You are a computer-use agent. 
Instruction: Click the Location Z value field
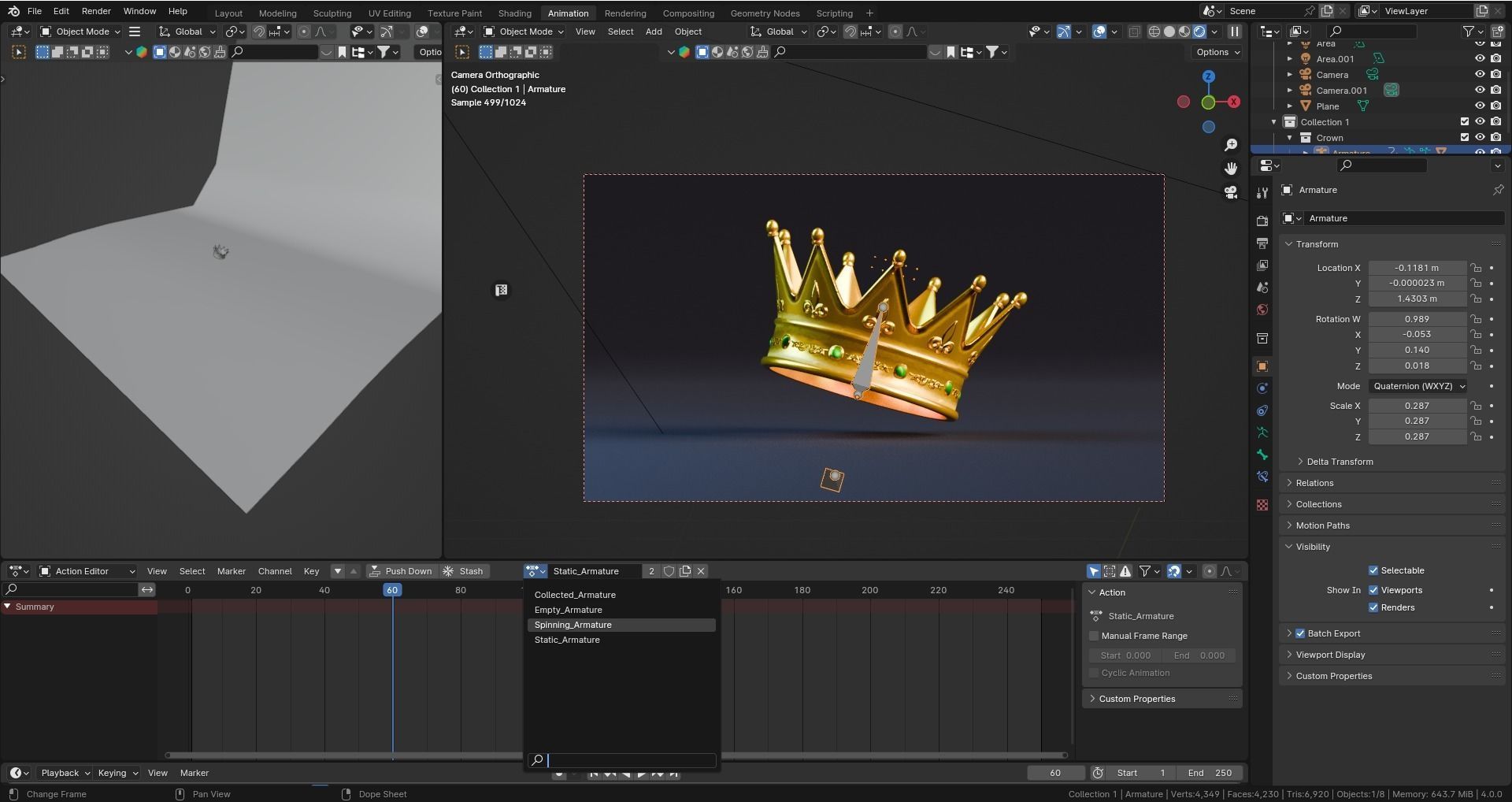pos(1417,299)
